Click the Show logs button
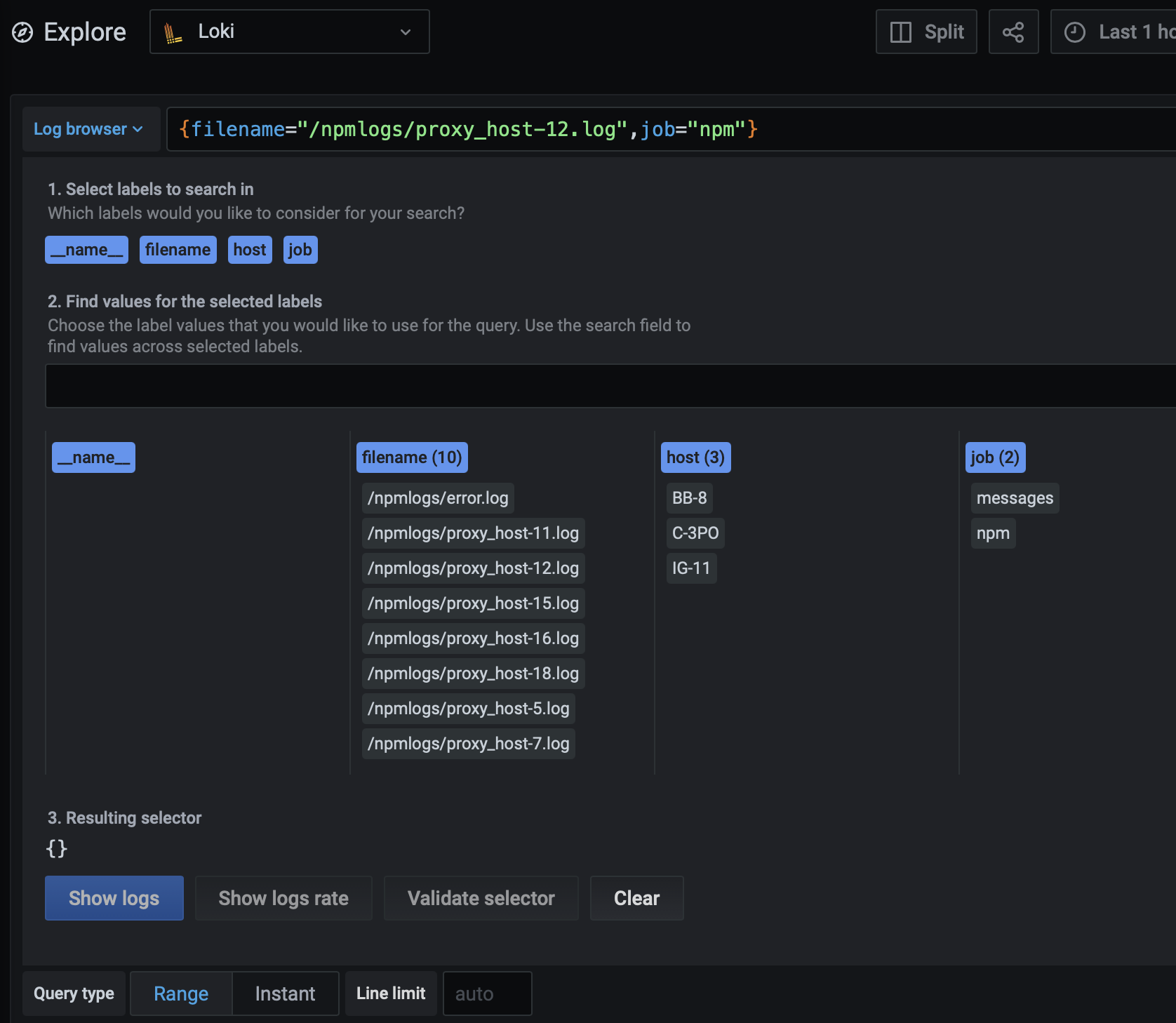 (114, 898)
